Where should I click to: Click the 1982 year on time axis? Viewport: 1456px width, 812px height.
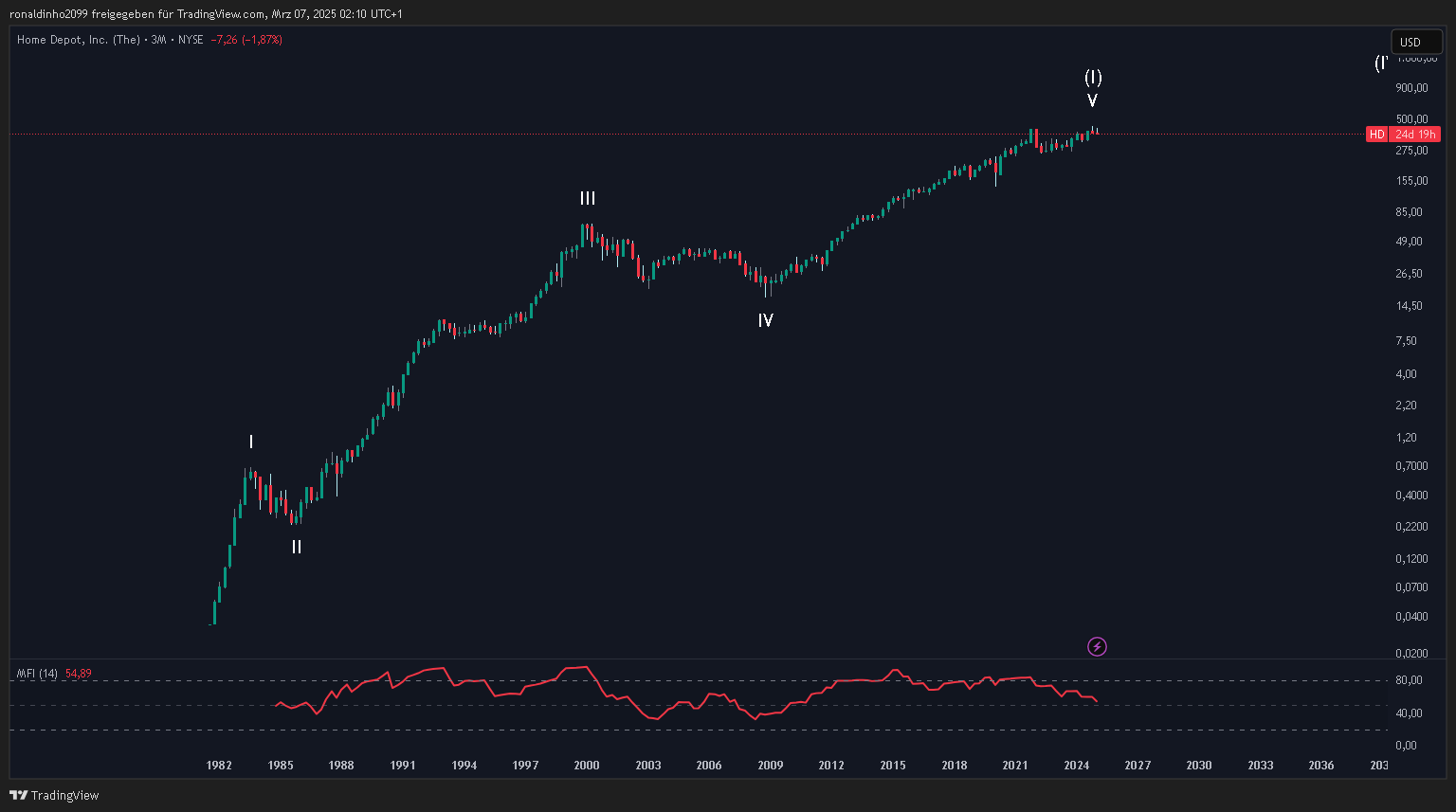pyautogui.click(x=219, y=766)
